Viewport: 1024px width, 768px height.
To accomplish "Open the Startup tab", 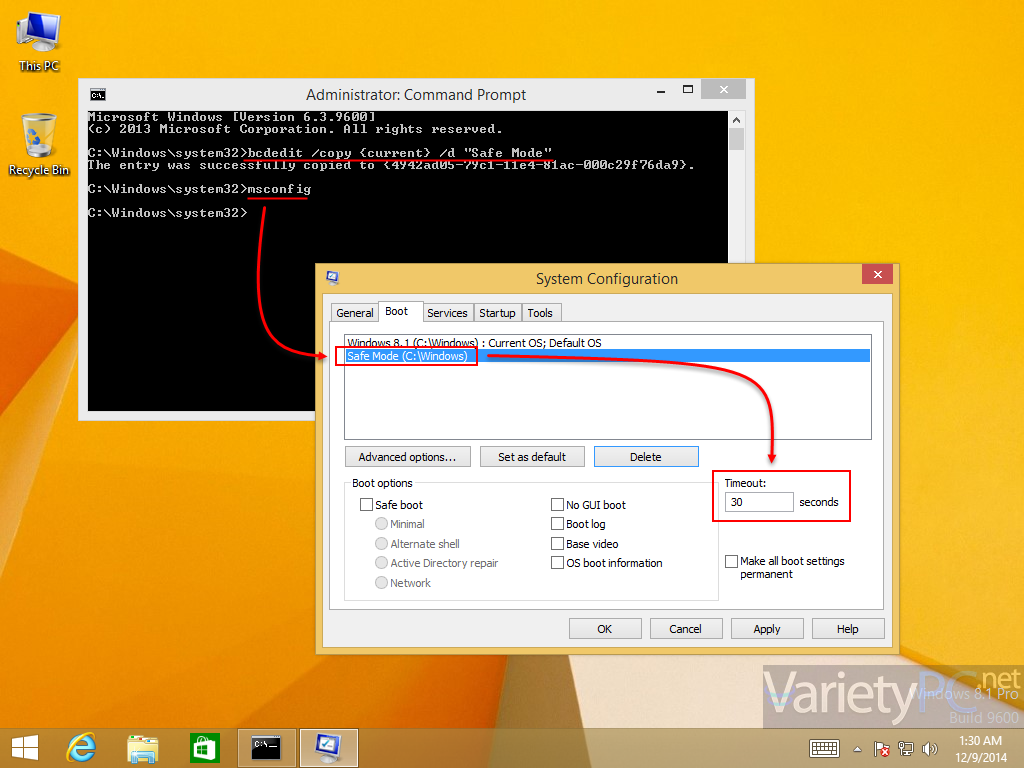I will (x=497, y=312).
